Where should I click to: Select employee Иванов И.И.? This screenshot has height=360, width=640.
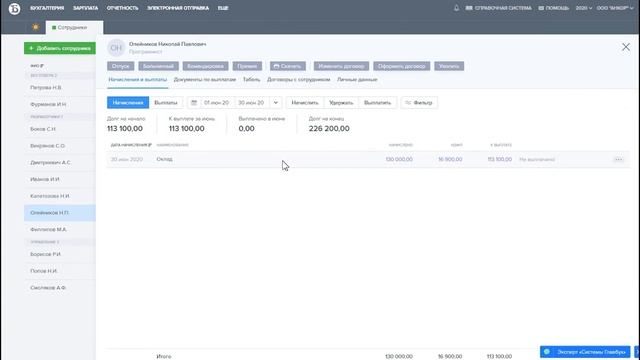pyautogui.click(x=60, y=179)
